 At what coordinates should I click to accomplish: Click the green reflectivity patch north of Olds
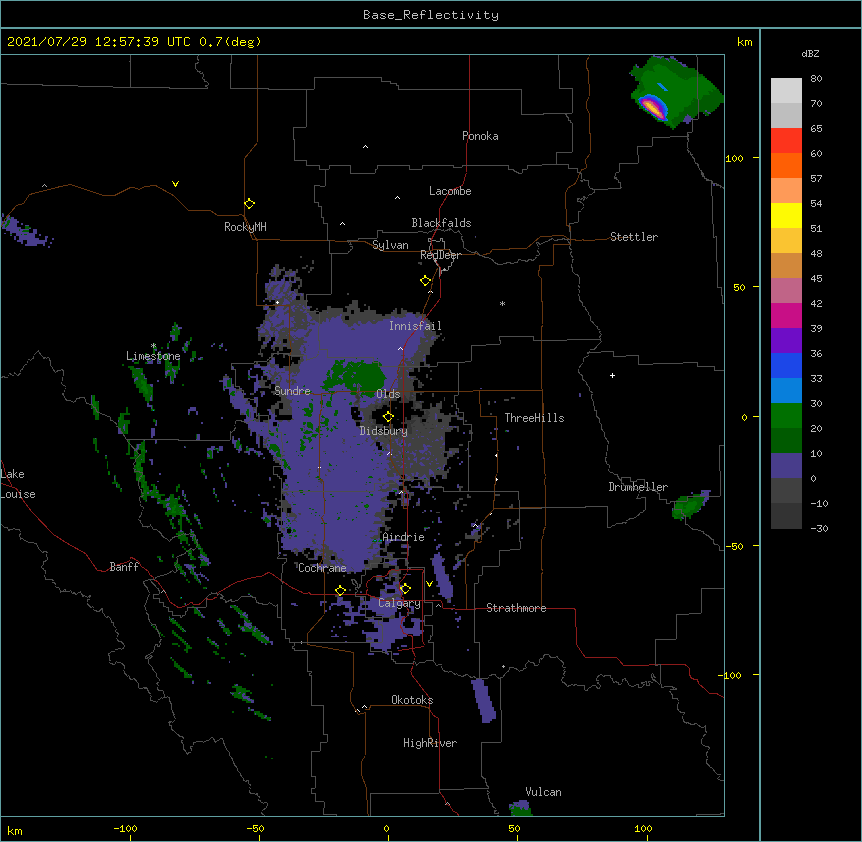357,376
